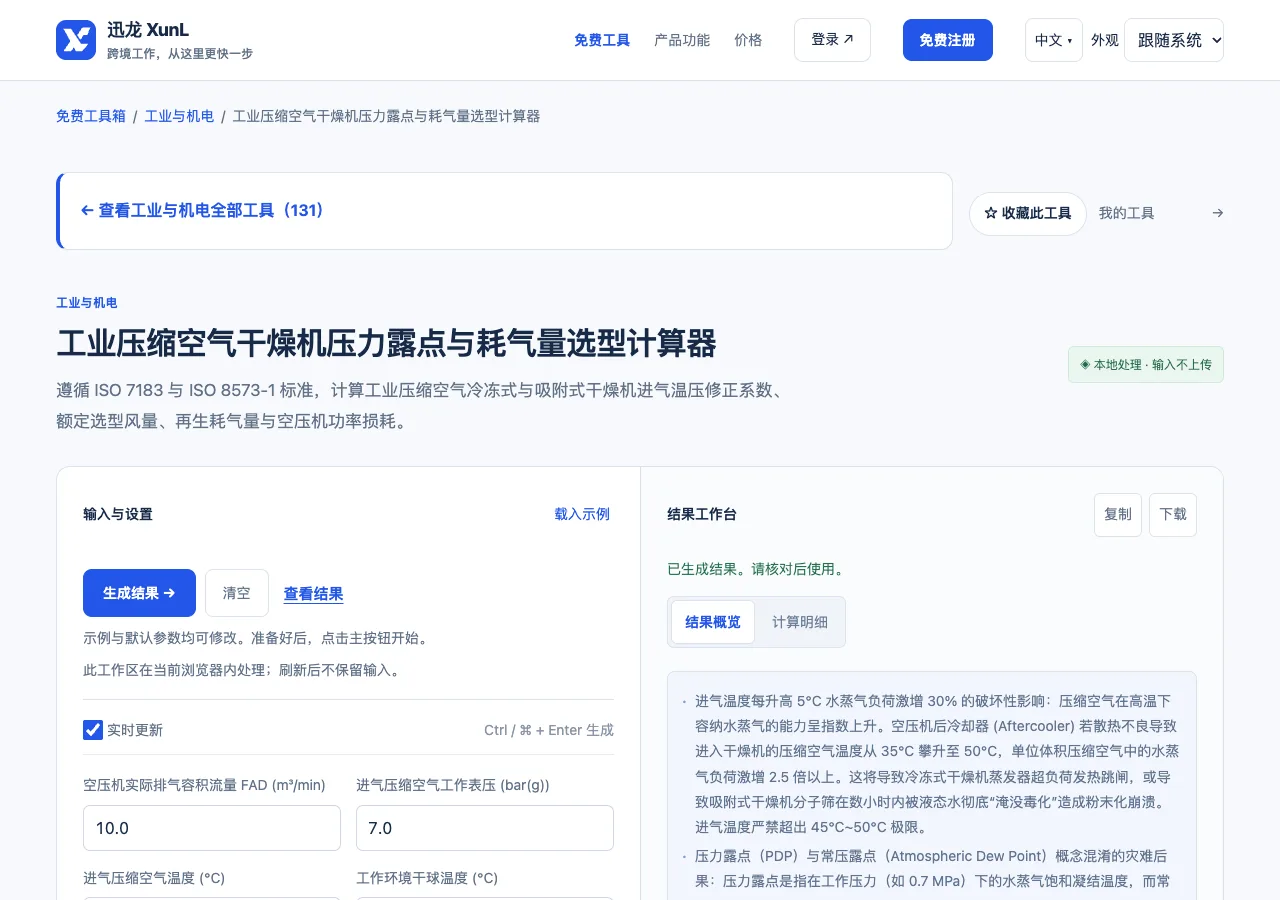Click the 进气压缩空气温度 (°C) label

[x=154, y=878]
